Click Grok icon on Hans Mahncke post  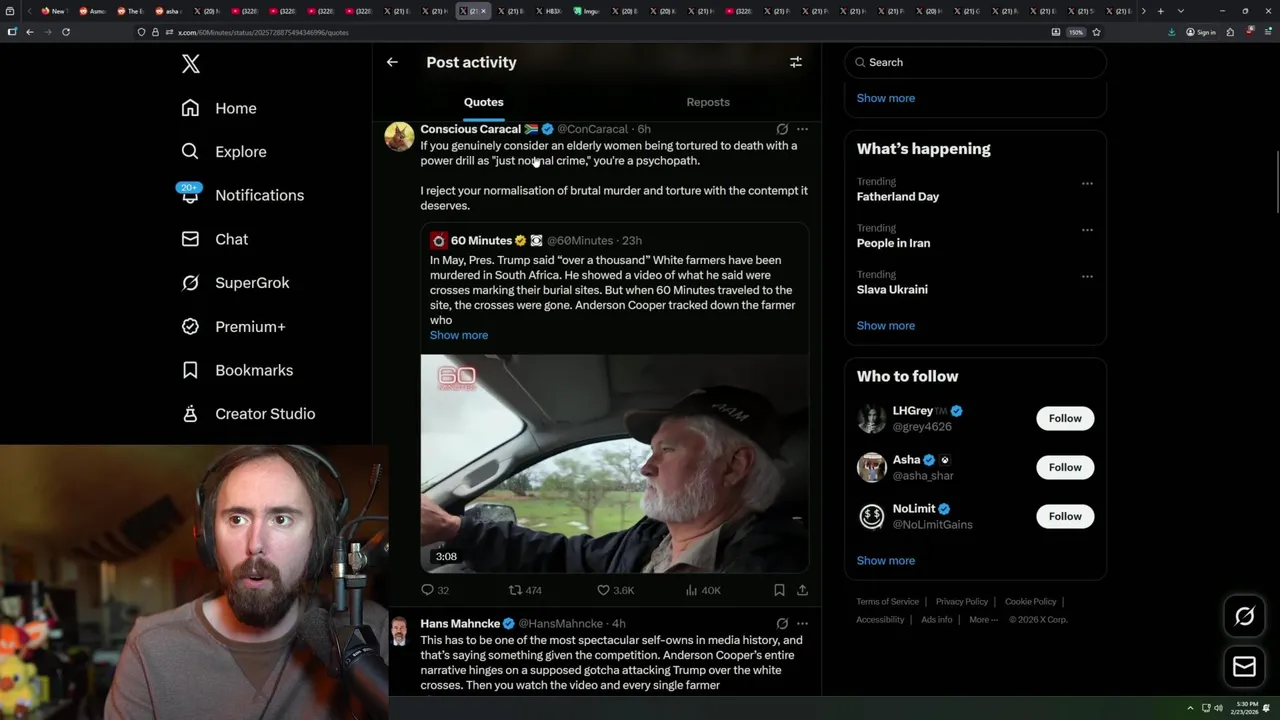tap(782, 623)
